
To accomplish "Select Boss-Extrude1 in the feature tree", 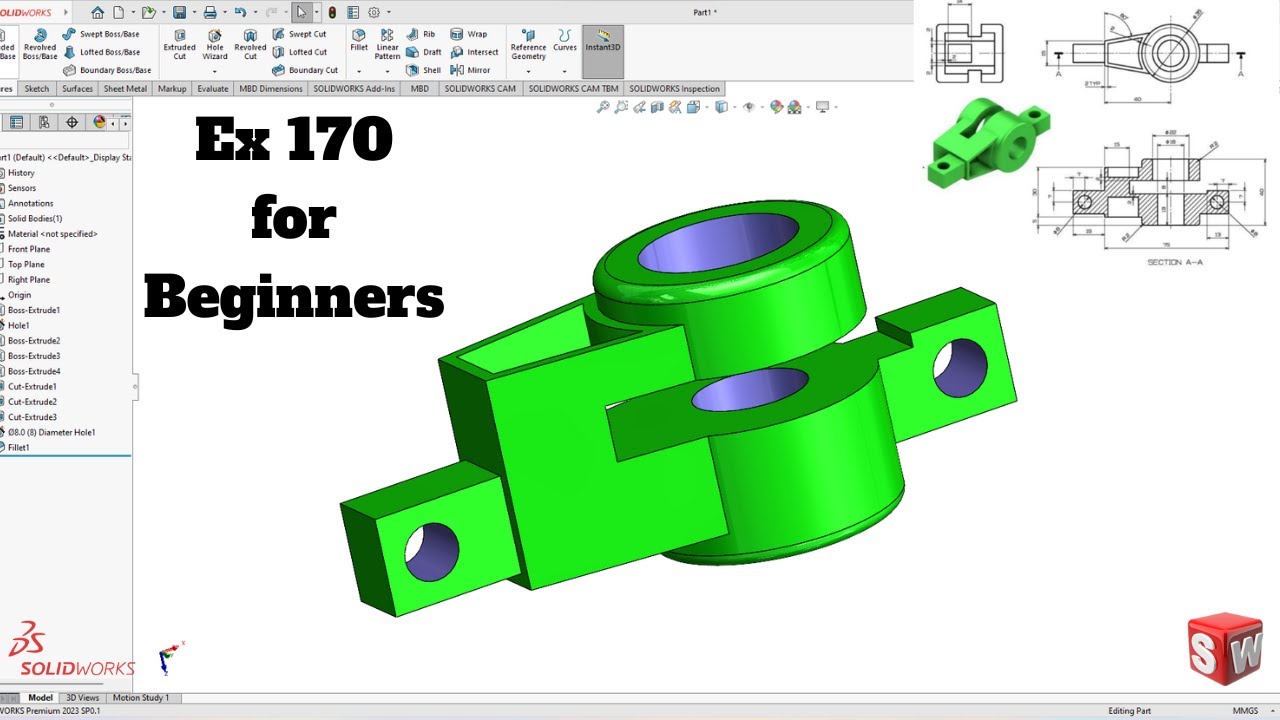I will click(34, 310).
